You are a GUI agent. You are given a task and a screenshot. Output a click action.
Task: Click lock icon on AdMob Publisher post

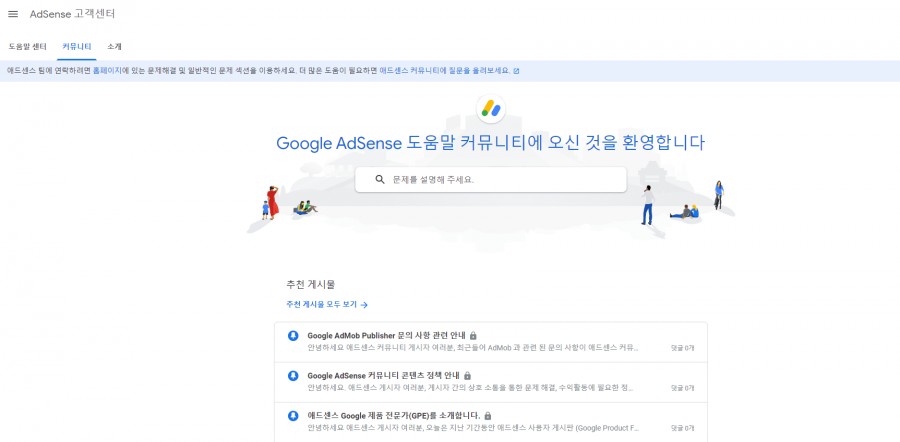(473, 335)
